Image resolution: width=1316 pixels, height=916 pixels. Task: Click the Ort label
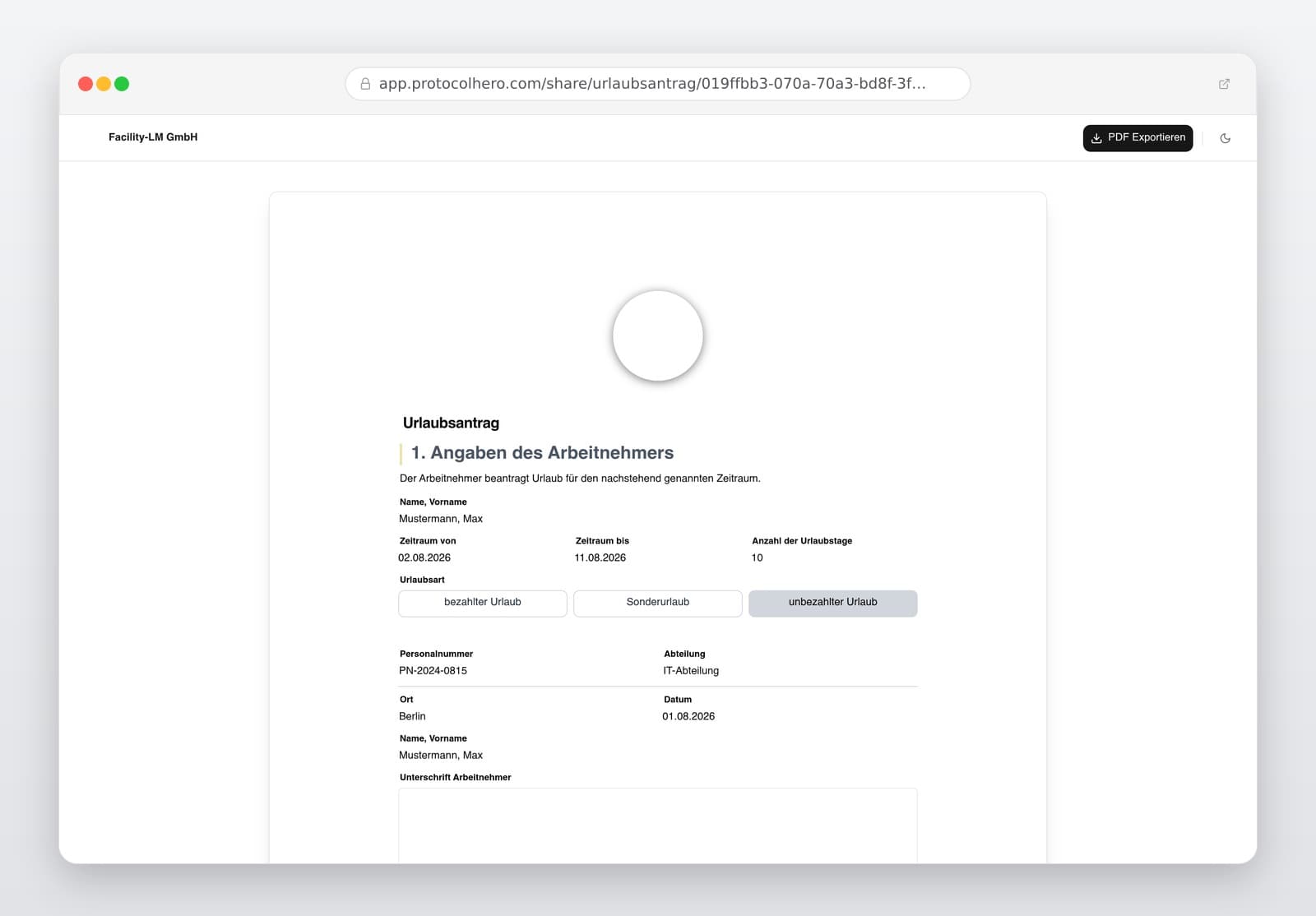[x=406, y=700]
